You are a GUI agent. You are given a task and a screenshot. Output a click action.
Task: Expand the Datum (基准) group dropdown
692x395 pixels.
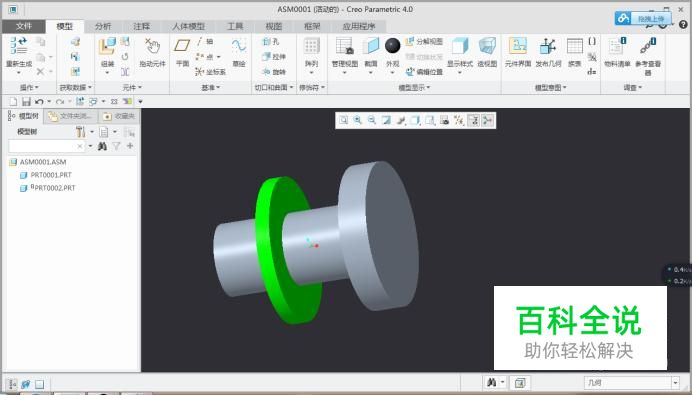211,88
